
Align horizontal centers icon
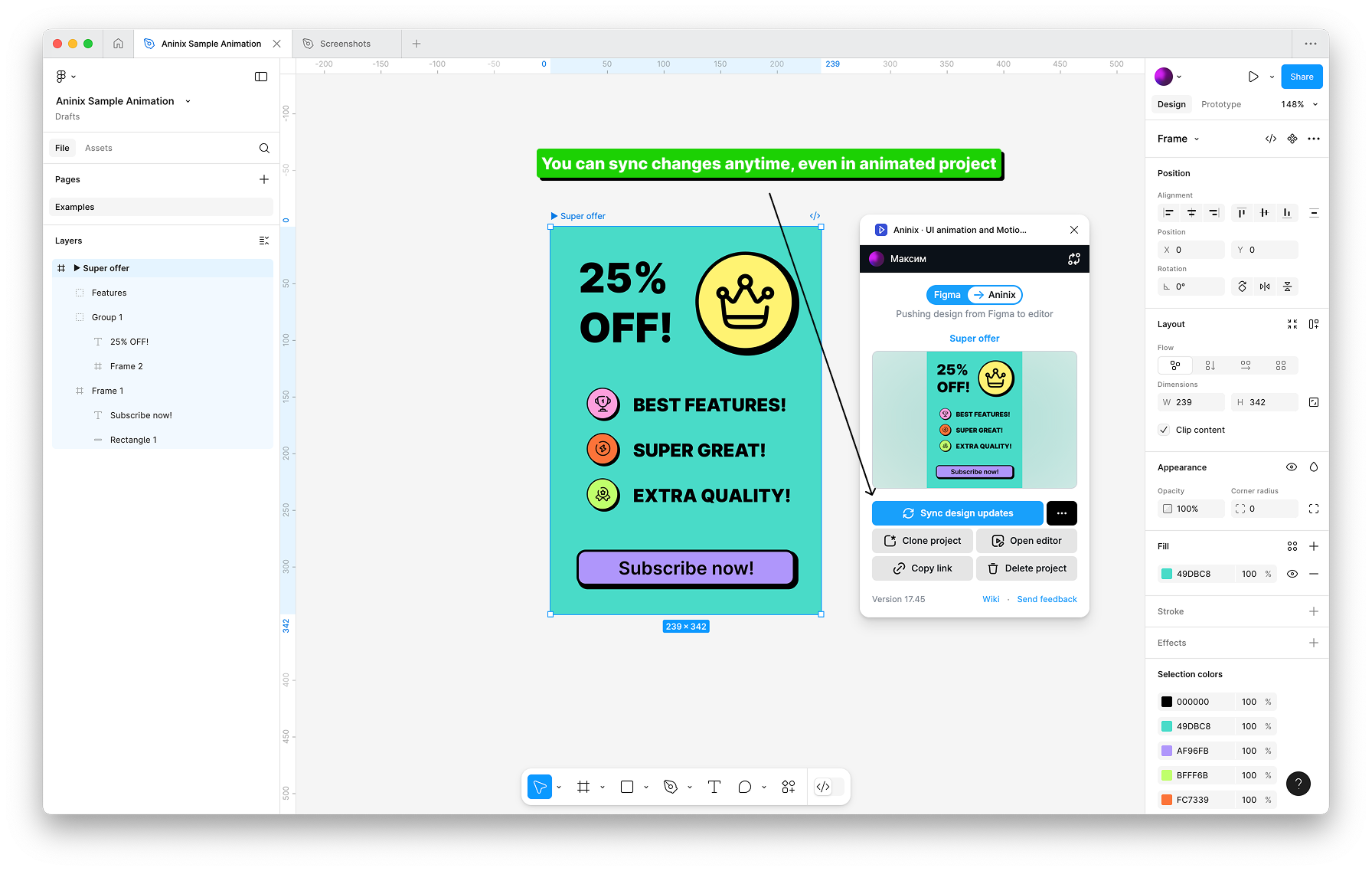click(1191, 213)
